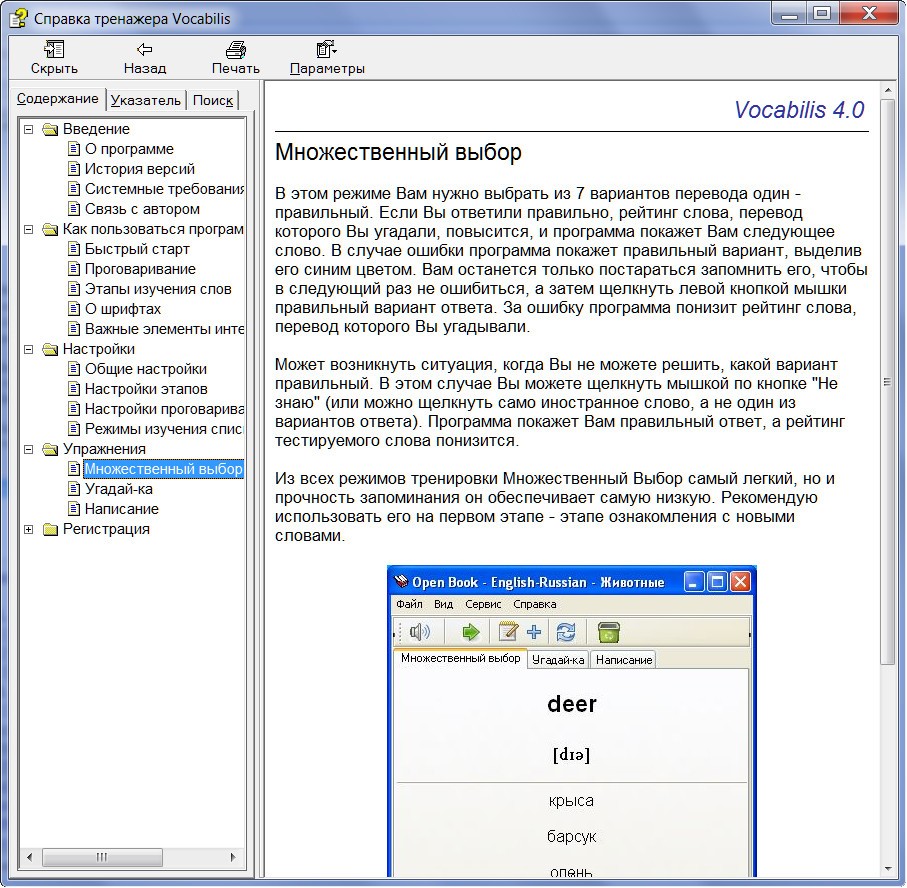907x888 pixels.
Task: Click the content vertical scrollbar thumb
Action: 887,382
